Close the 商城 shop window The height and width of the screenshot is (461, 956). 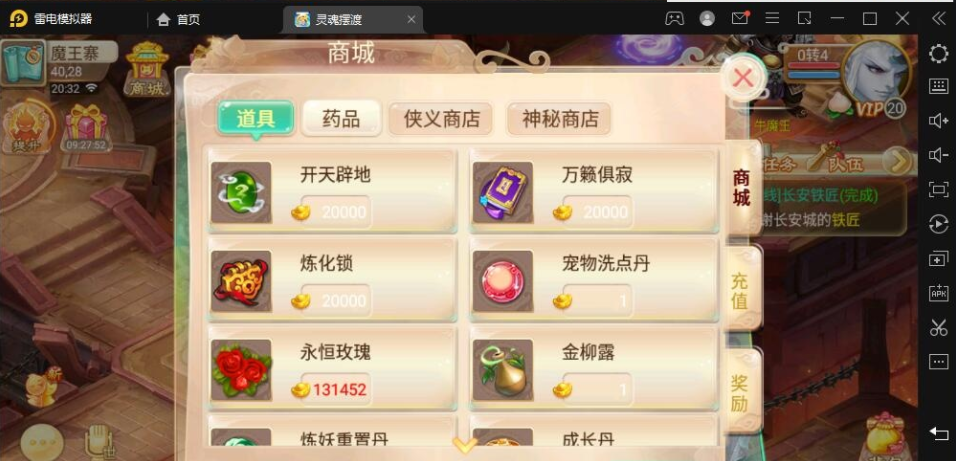pos(743,77)
